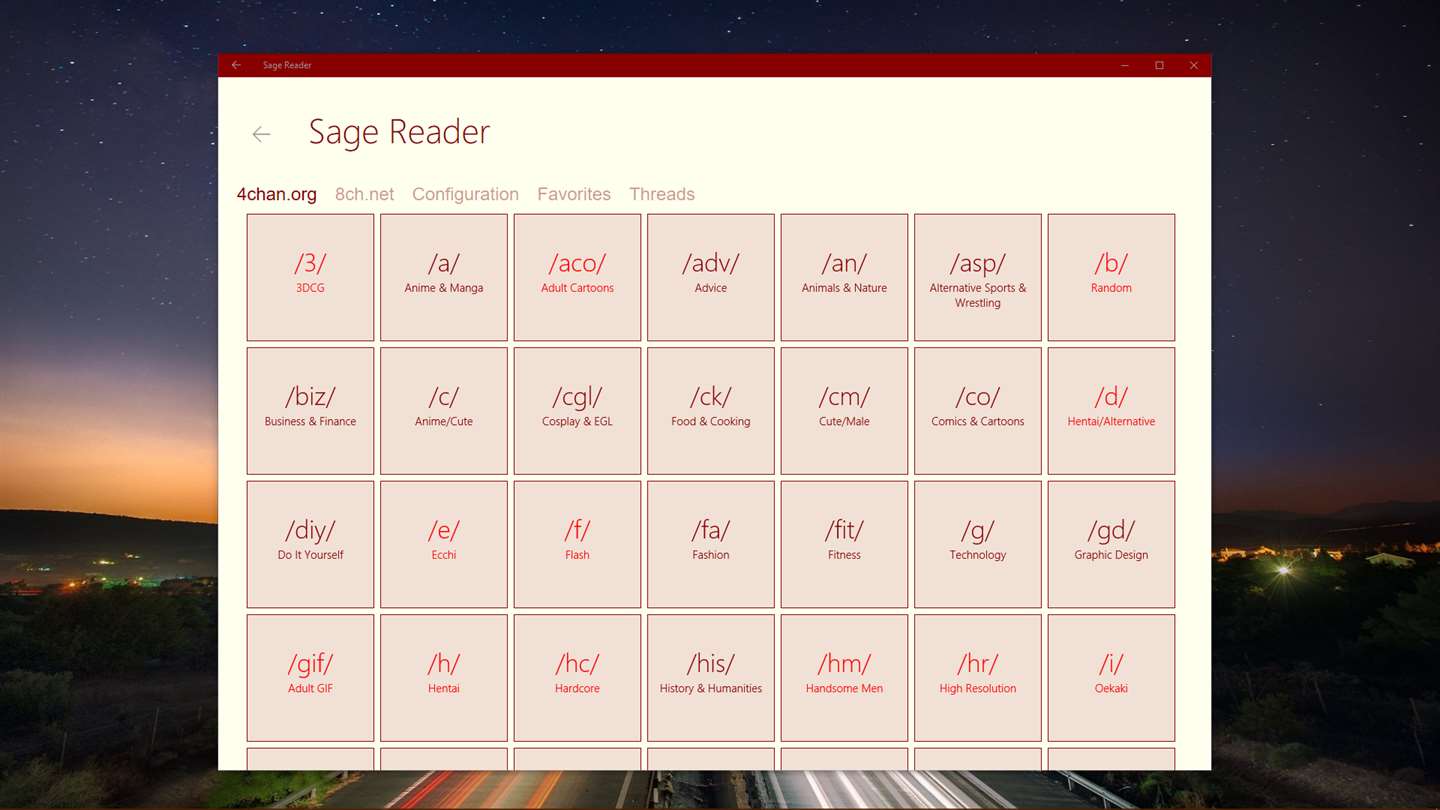Screen dimensions: 1440x810
Task: Open the /i/ Oekaki board tile
Action: (x=1111, y=678)
